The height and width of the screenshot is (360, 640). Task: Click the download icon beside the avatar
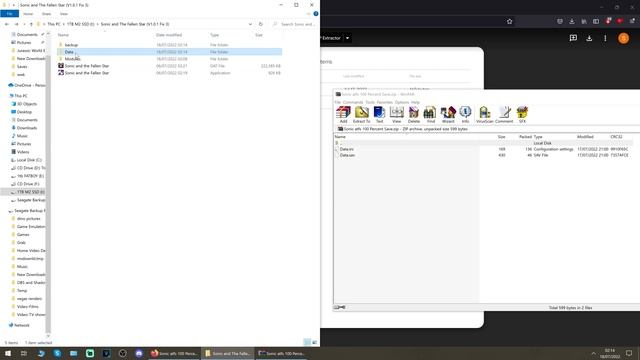click(x=589, y=38)
